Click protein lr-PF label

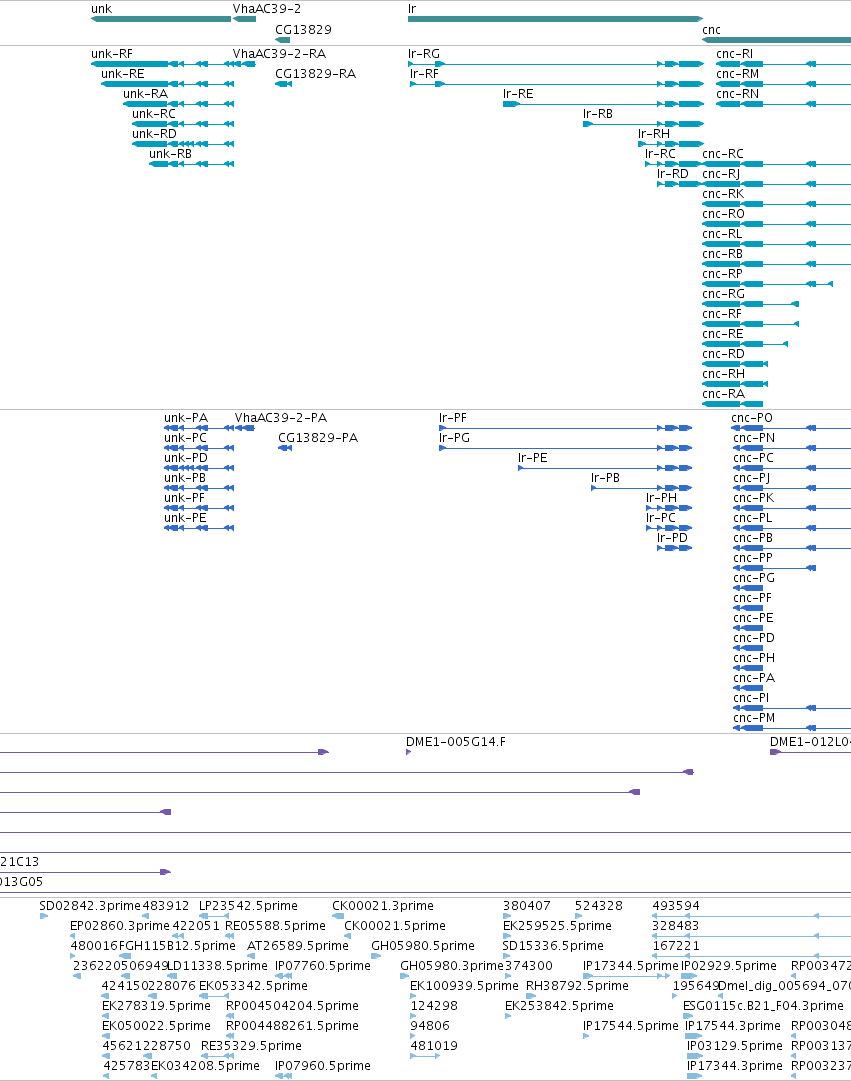point(453,418)
